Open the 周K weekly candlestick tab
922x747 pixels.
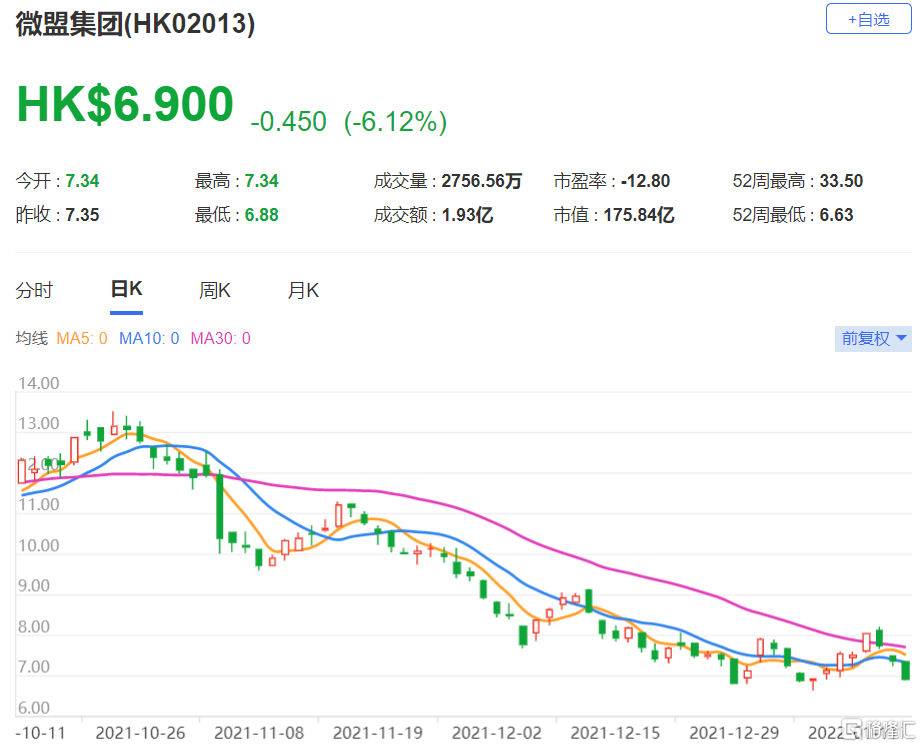coord(215,290)
